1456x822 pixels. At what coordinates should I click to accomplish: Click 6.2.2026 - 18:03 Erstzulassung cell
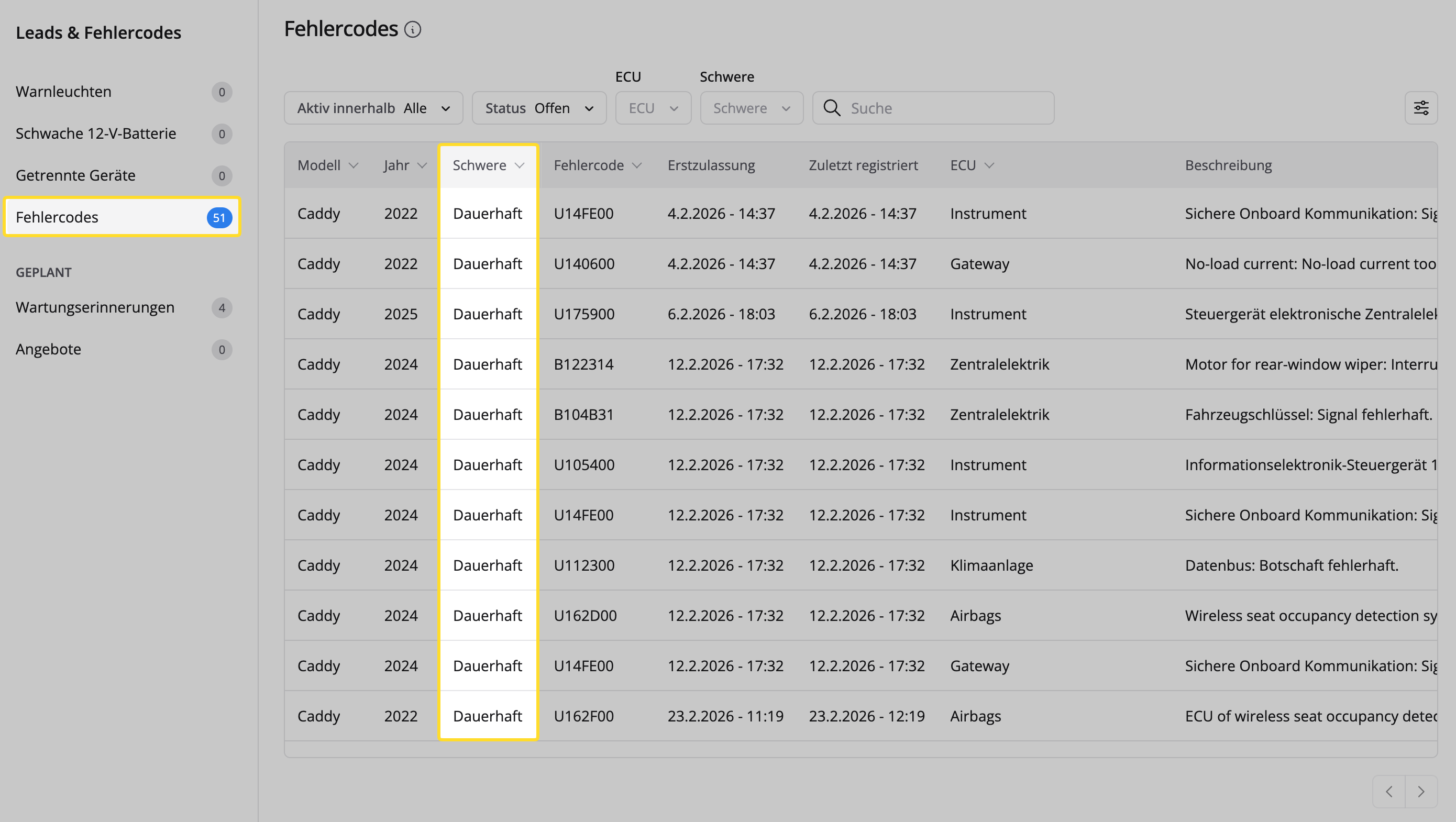click(721, 314)
